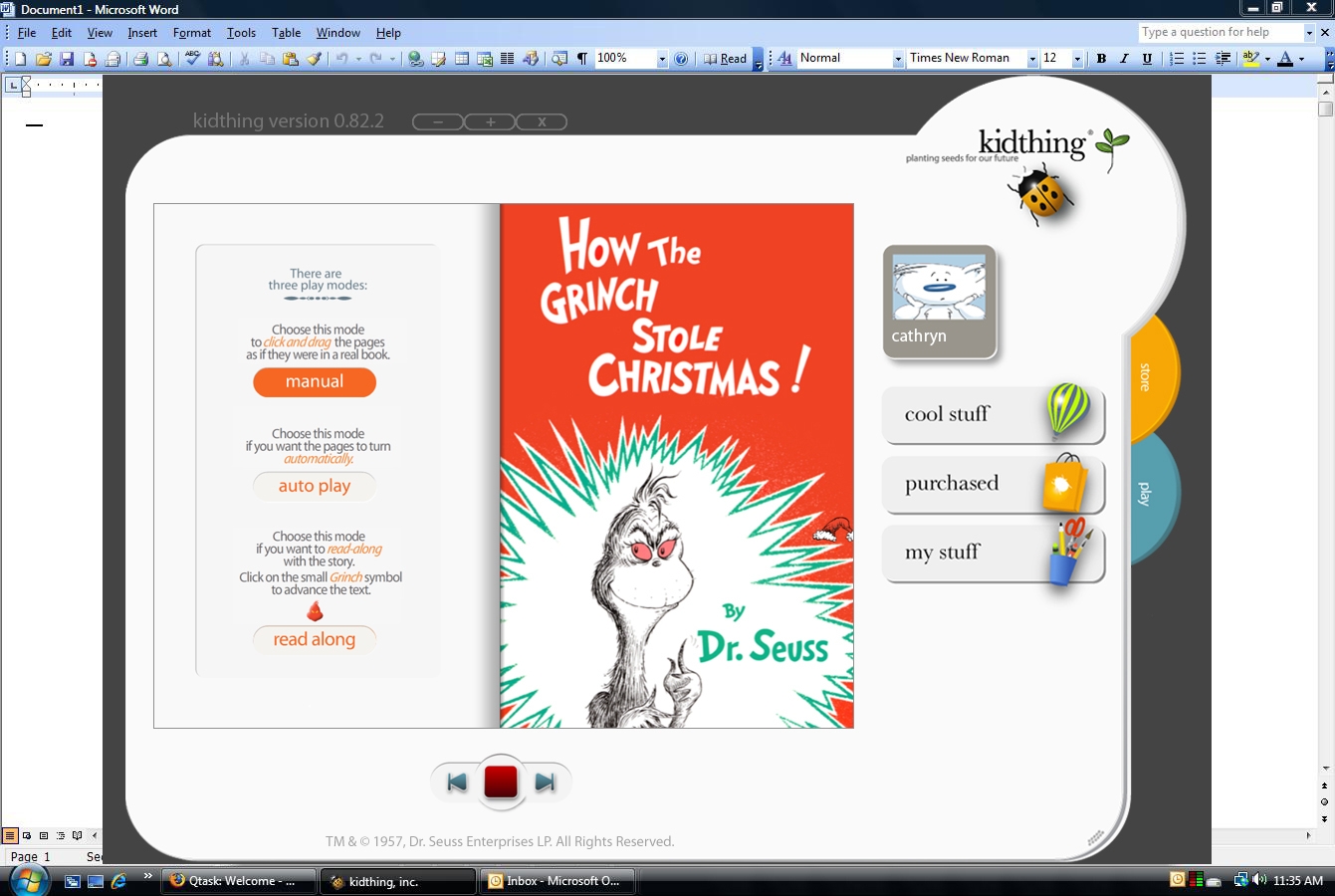1335x896 pixels.
Task: Open the font dropdown showing Times New Roman
Action: [1032, 59]
